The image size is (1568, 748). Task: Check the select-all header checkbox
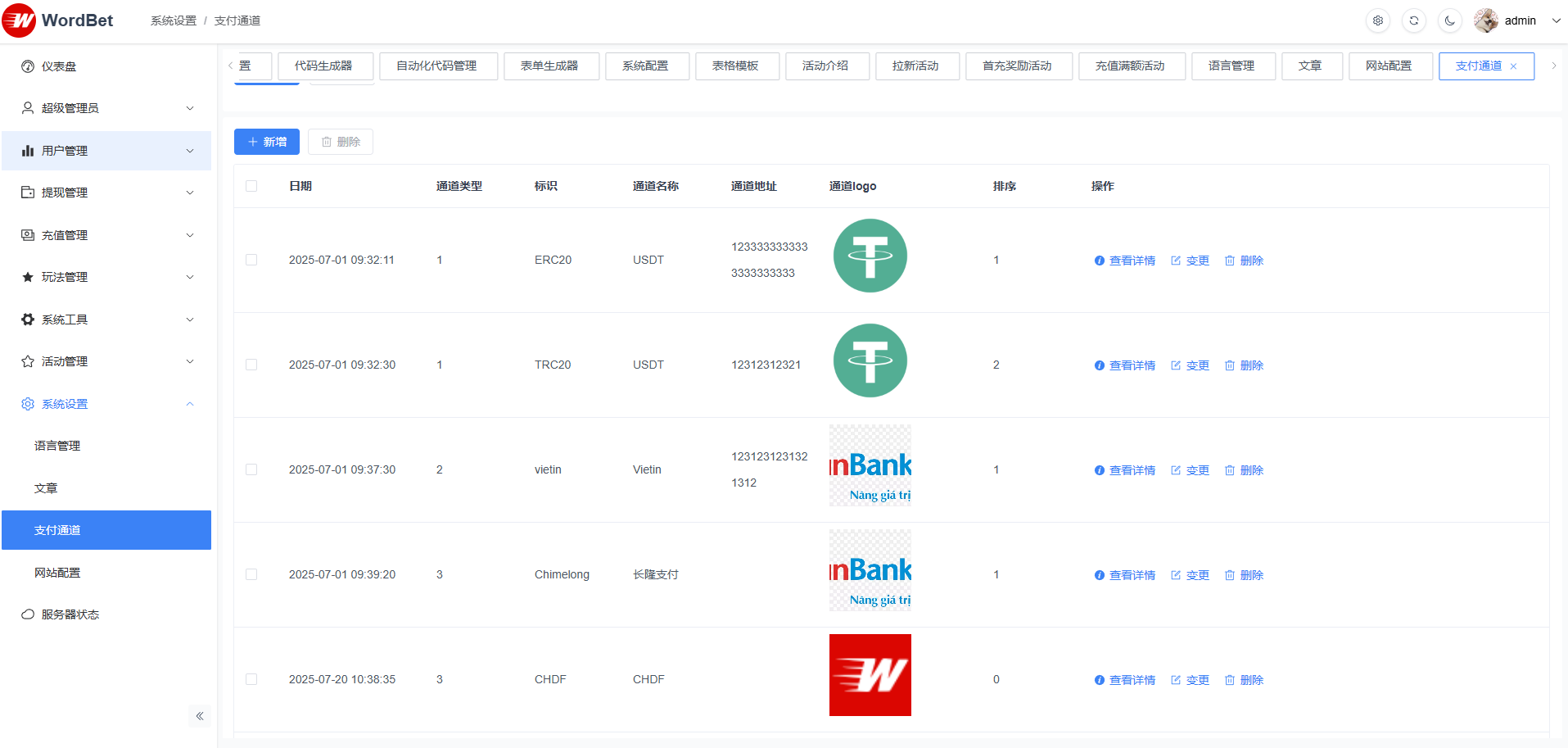pos(251,186)
